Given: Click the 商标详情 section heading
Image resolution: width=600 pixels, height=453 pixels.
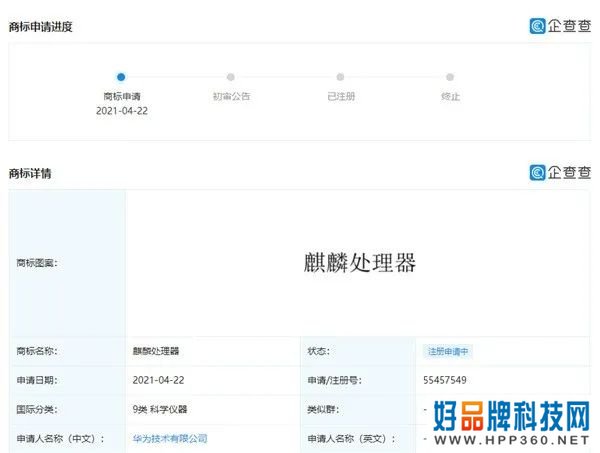Looking at the screenshot, I should coord(30,173).
